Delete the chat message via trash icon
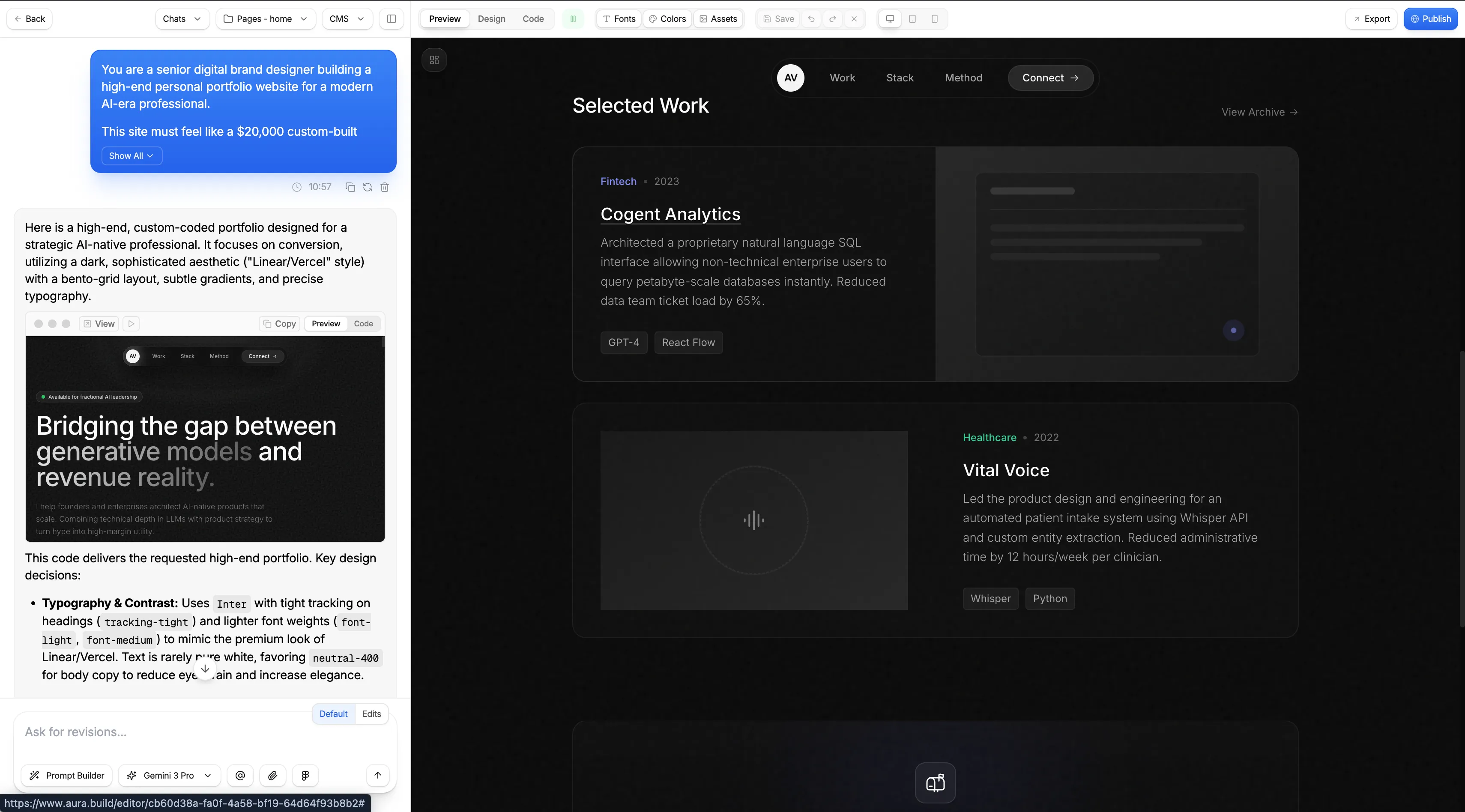 tap(384, 187)
